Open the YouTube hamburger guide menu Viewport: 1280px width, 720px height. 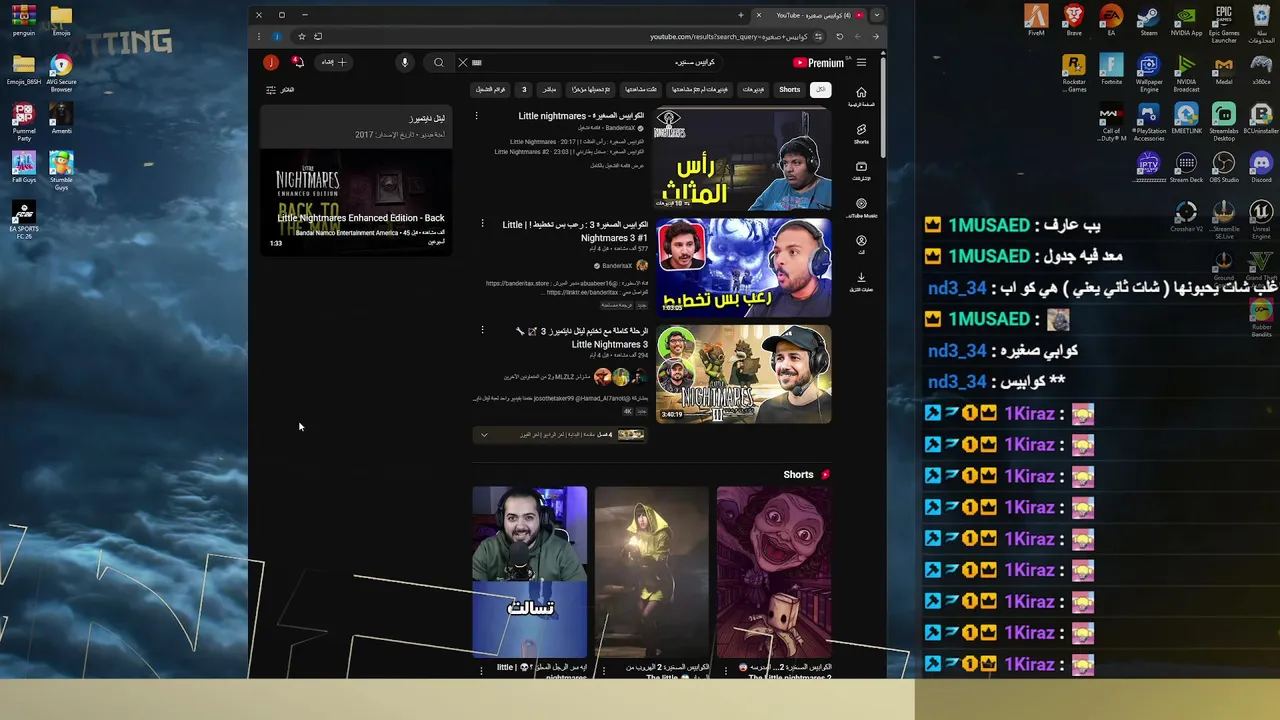click(861, 63)
